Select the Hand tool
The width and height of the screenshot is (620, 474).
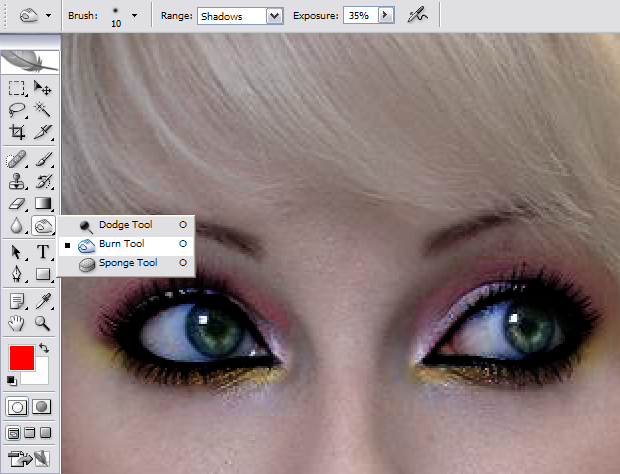point(17,323)
